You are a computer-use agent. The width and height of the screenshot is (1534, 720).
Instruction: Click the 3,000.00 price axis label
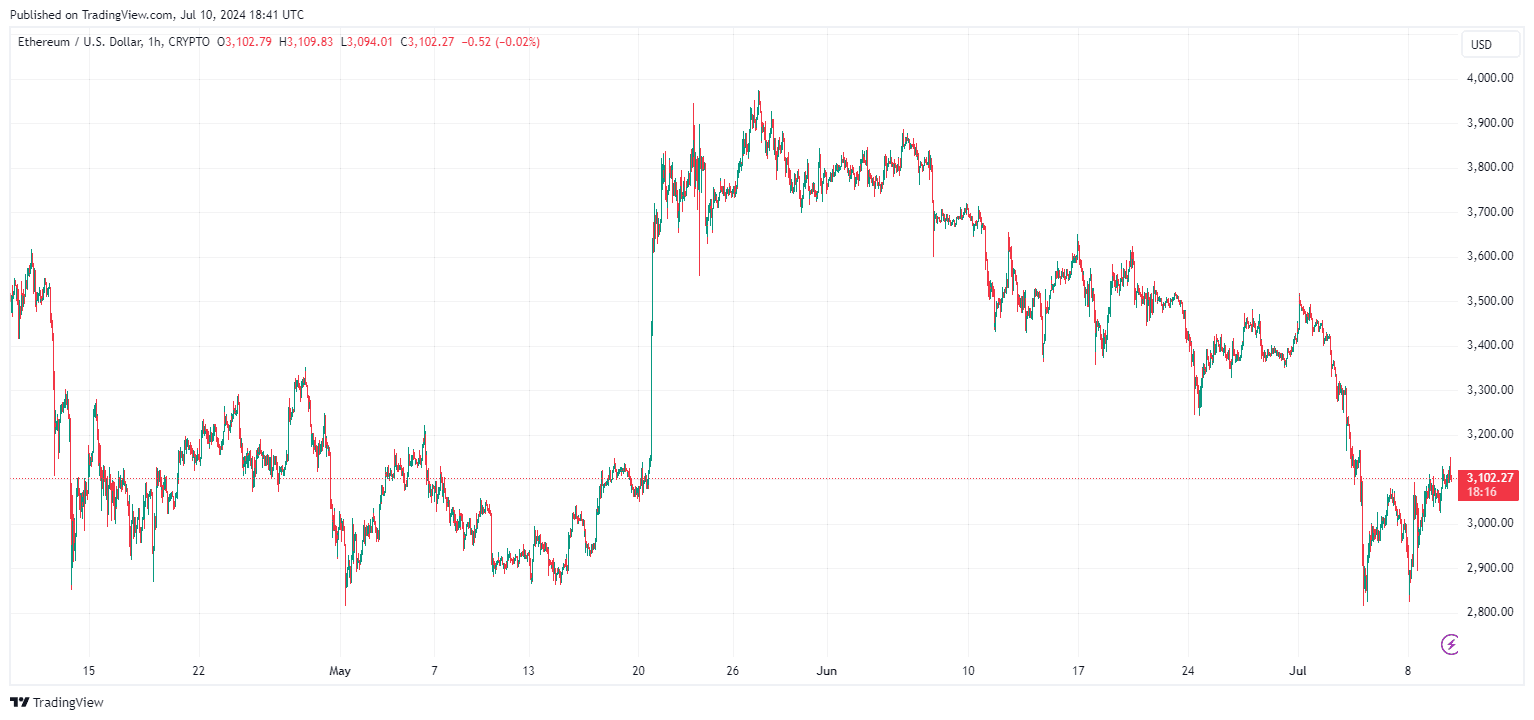1489,523
